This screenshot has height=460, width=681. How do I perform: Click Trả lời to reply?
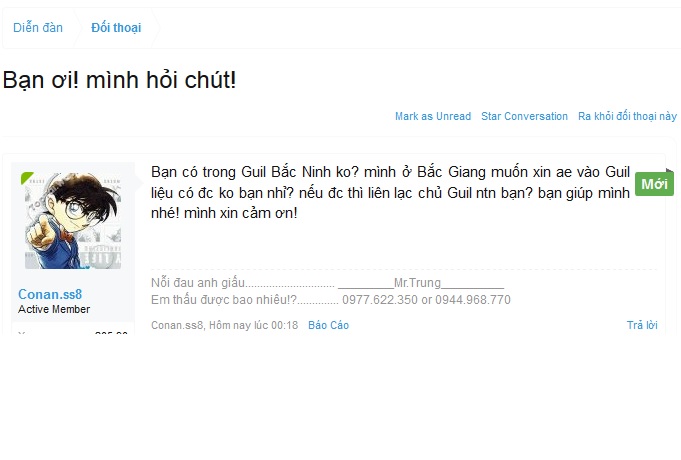click(642, 325)
